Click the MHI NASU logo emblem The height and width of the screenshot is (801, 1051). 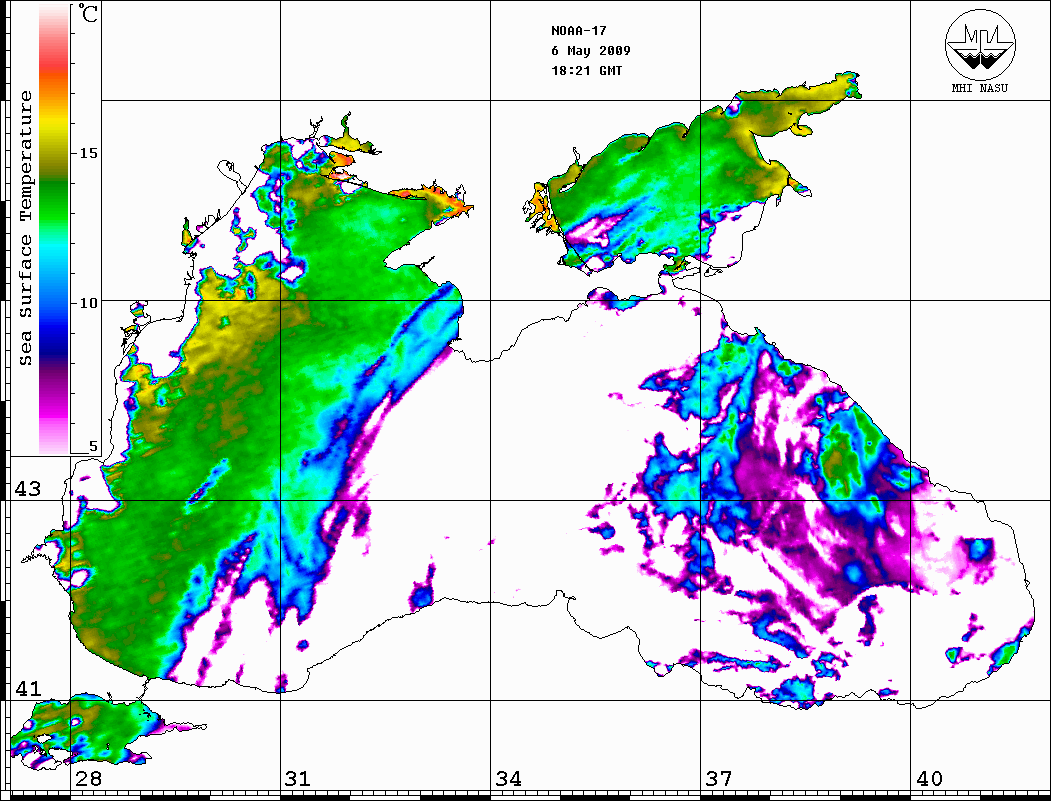point(980,44)
